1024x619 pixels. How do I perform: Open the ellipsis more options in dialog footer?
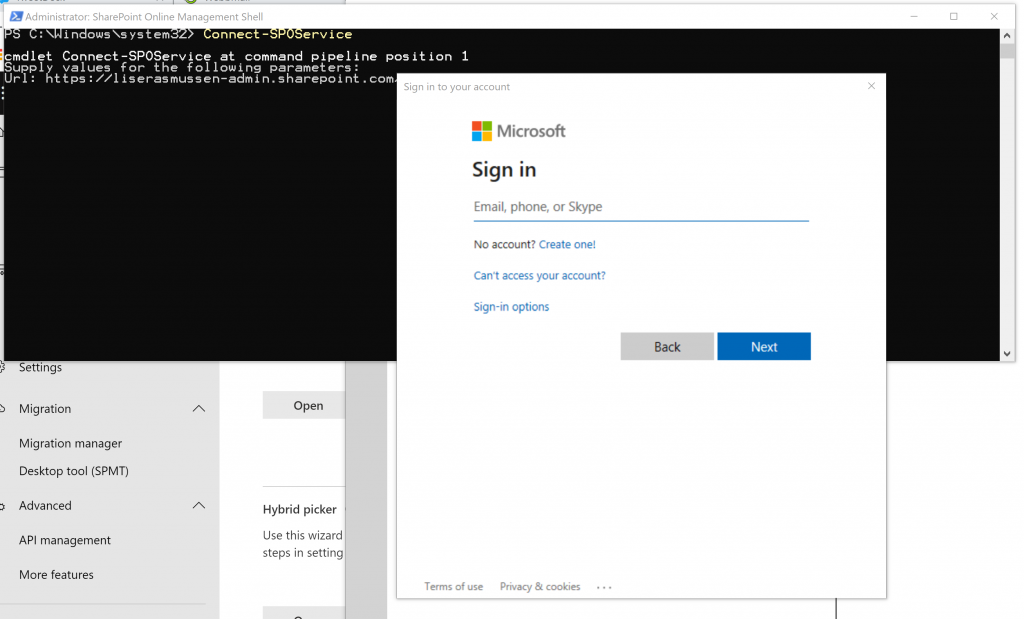coord(604,587)
